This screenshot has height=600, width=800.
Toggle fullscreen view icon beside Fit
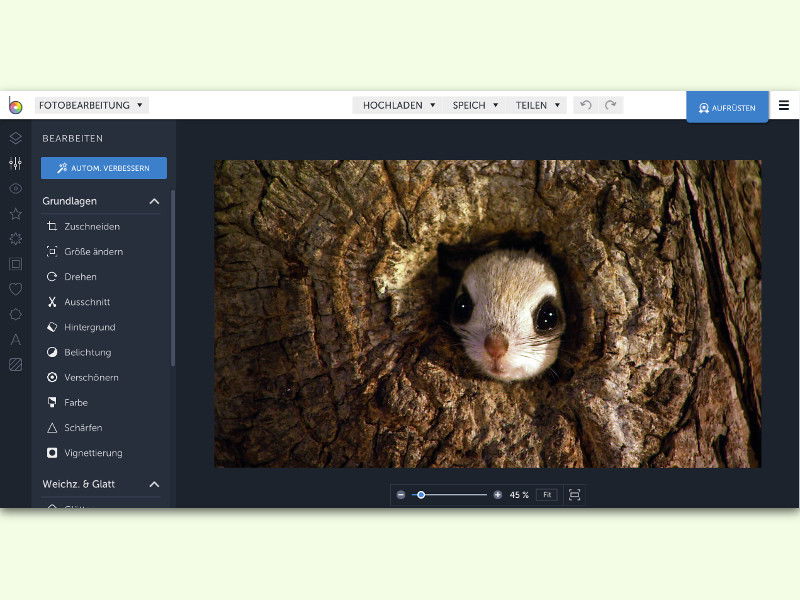pyautogui.click(x=574, y=495)
